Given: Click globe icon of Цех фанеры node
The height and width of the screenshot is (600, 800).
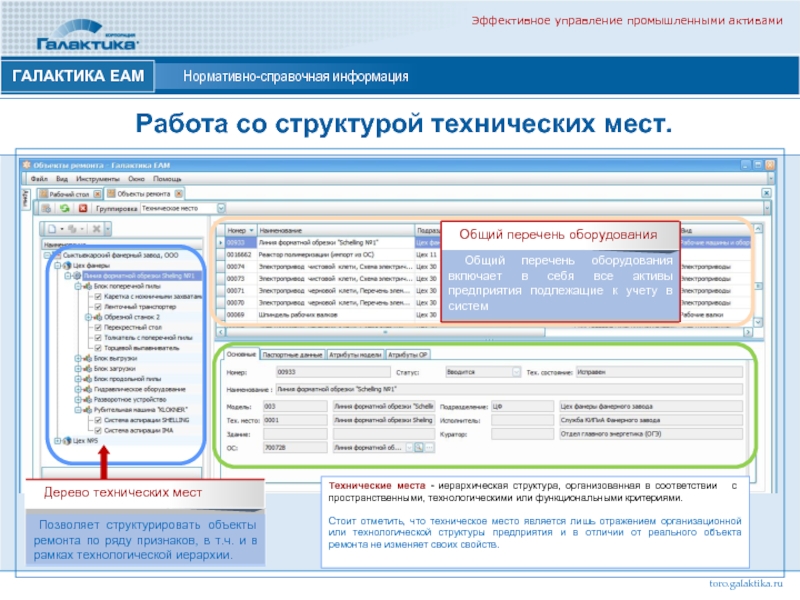Looking at the screenshot, I should (67, 265).
